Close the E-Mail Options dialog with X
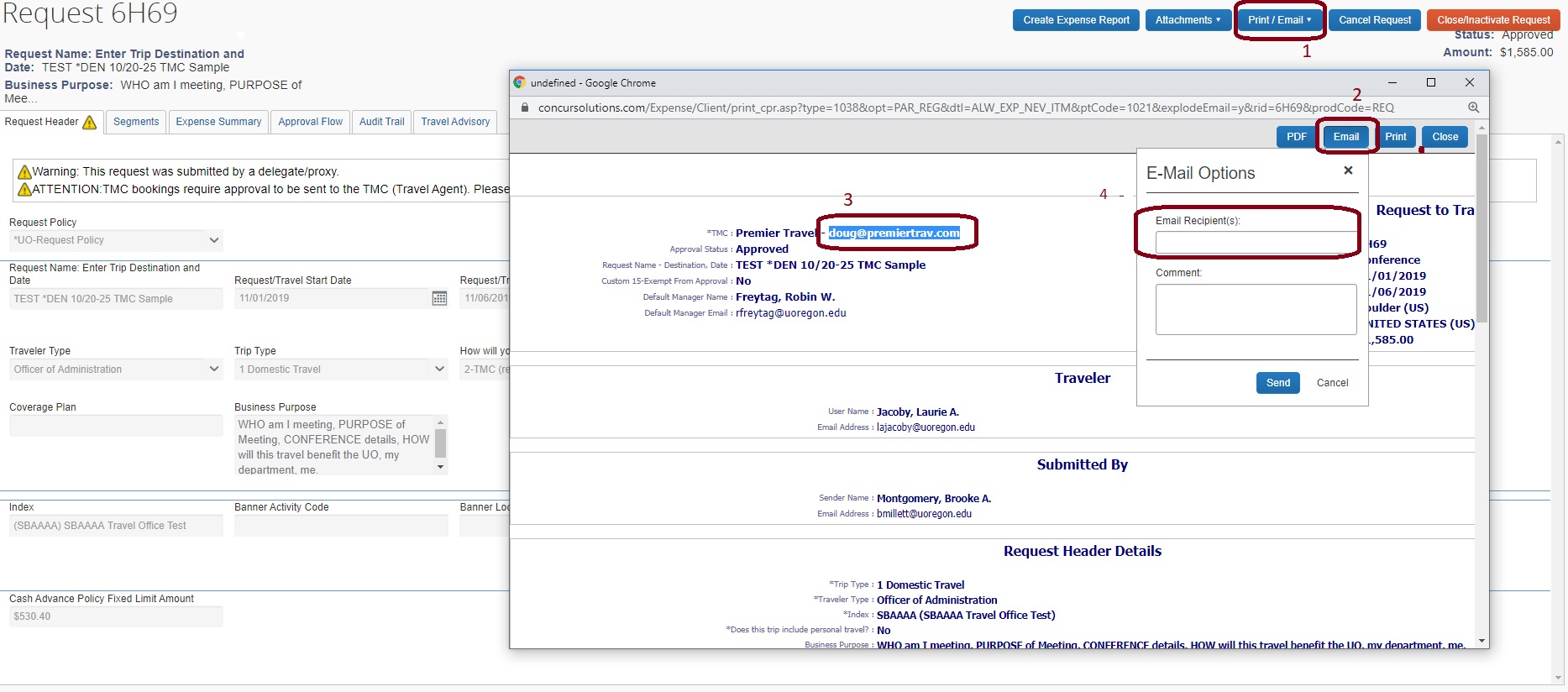The width and height of the screenshot is (1568, 692). 1348,170
